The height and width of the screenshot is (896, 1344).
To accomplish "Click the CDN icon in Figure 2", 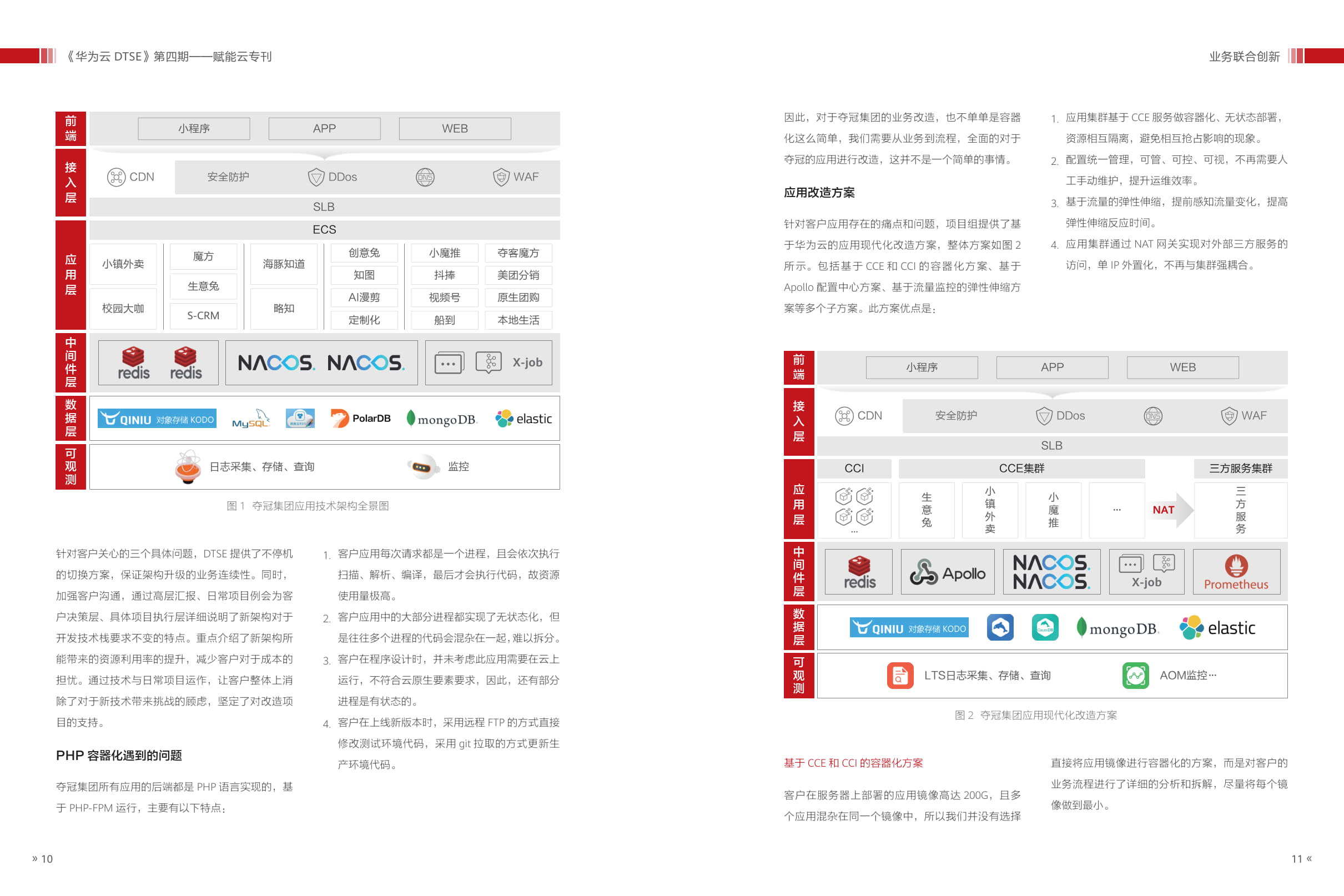I will point(844,416).
